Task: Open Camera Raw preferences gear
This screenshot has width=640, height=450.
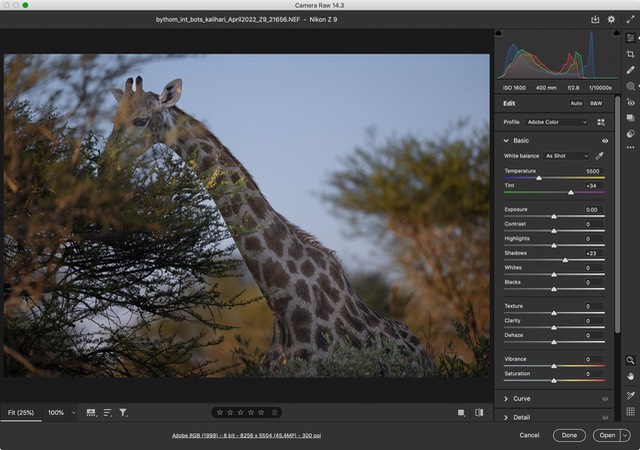Action: coord(611,19)
